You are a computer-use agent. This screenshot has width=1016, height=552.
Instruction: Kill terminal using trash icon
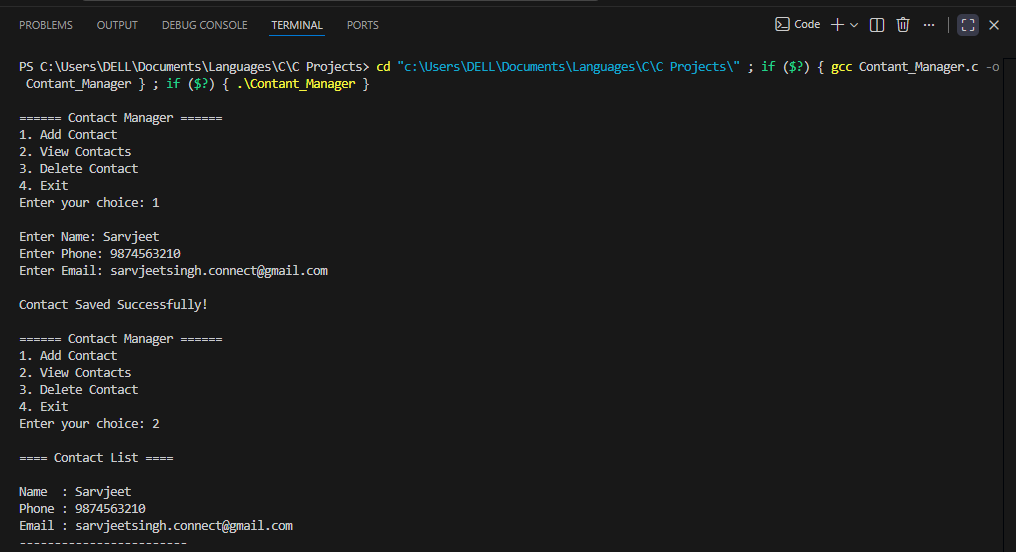click(x=903, y=25)
